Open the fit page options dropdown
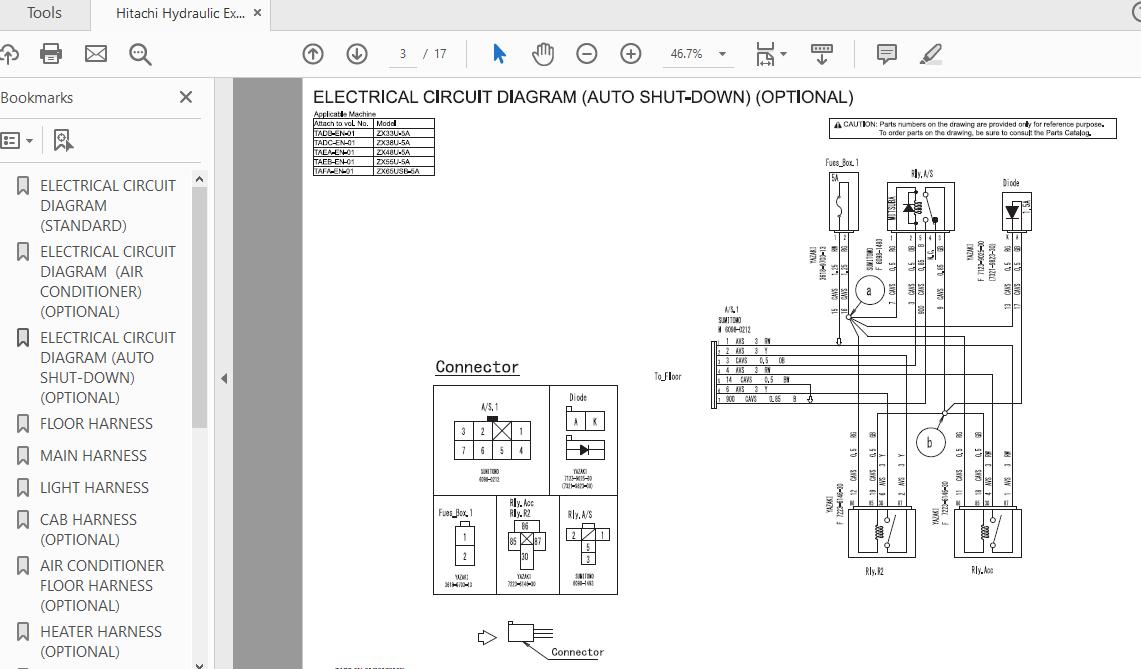This screenshot has width=1141, height=669. (x=783, y=54)
